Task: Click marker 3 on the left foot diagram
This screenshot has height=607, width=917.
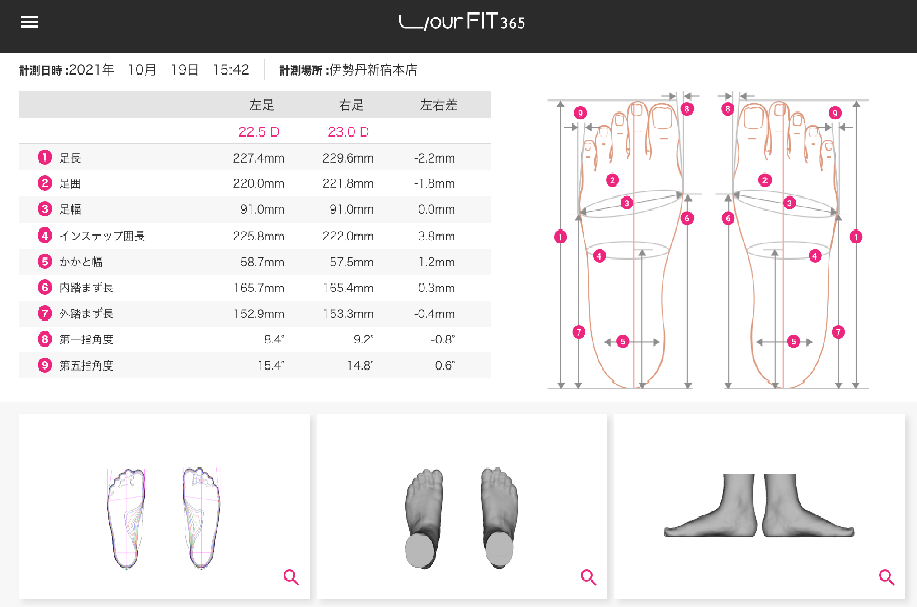Action: click(627, 203)
